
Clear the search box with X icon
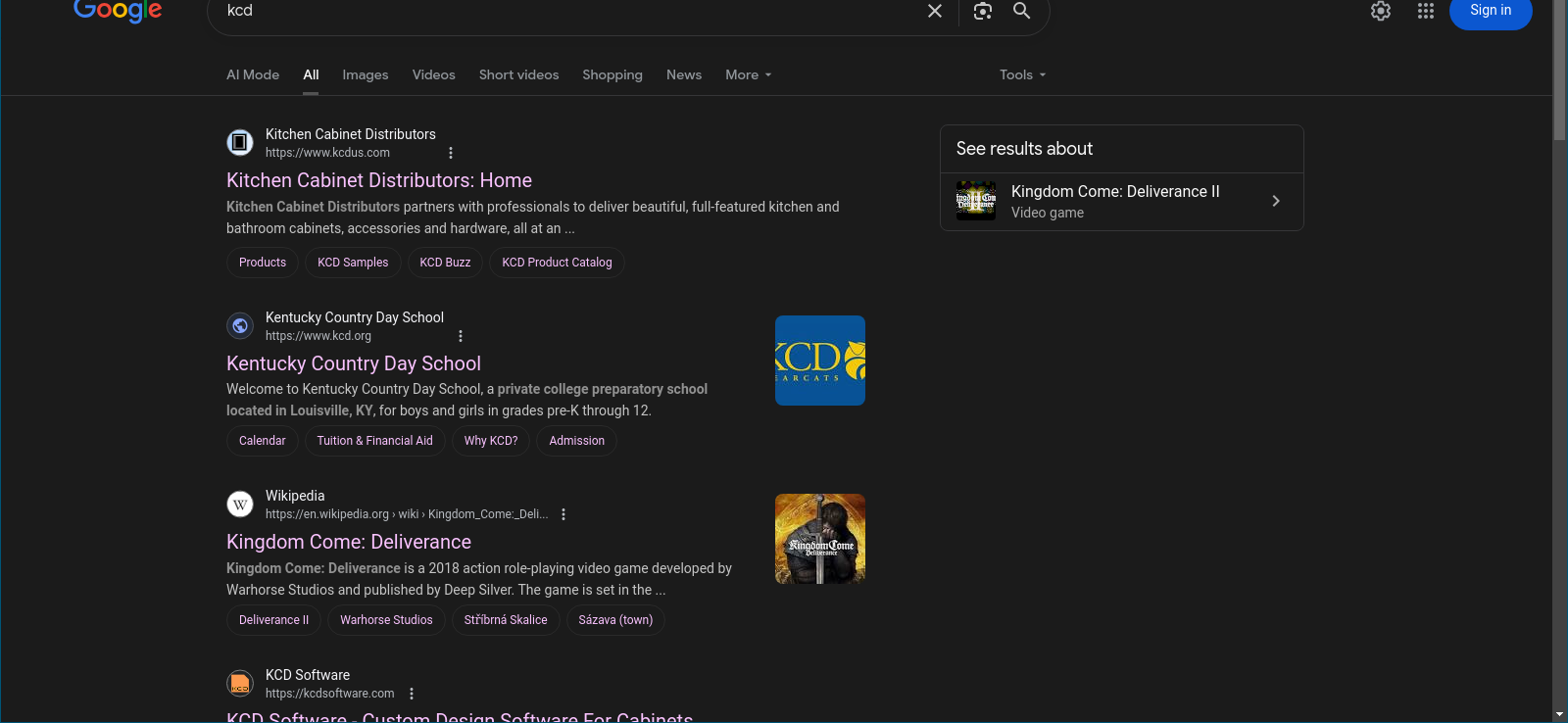[935, 11]
